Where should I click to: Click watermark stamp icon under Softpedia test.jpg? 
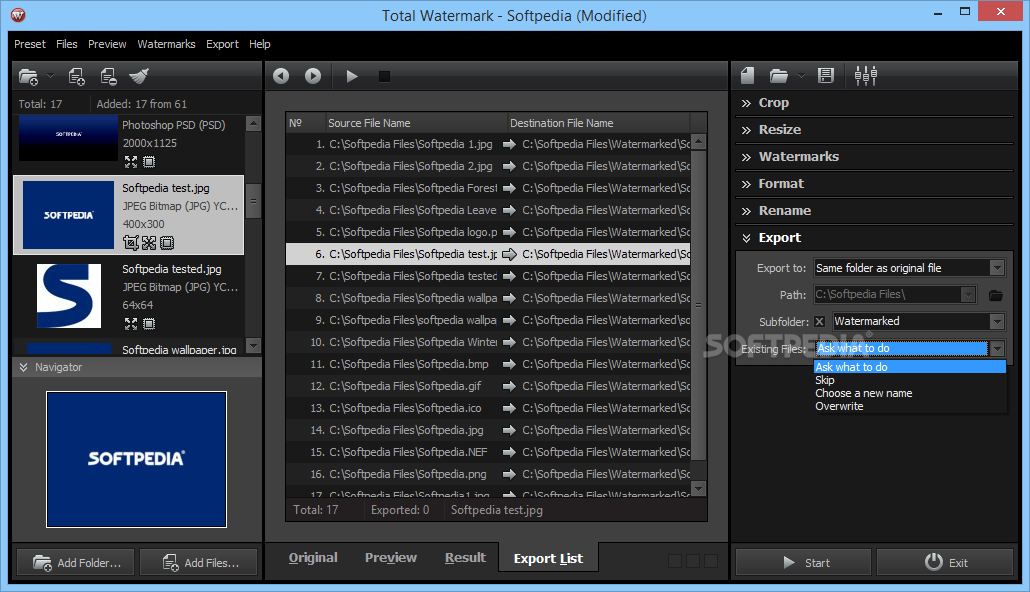coord(168,243)
